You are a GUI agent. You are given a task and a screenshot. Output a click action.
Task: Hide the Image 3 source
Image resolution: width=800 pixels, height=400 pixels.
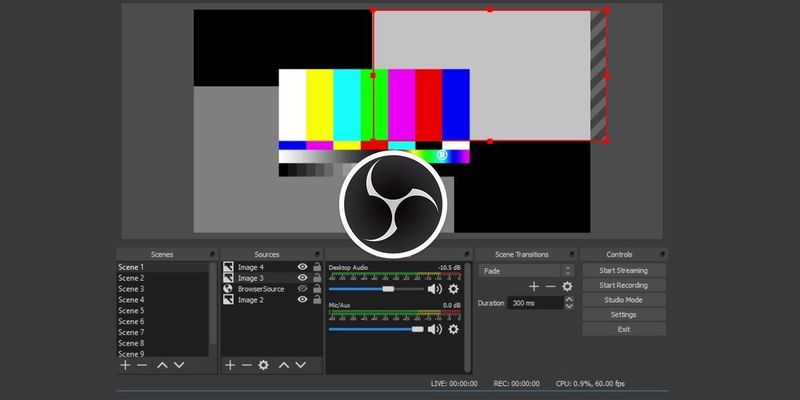coord(303,278)
